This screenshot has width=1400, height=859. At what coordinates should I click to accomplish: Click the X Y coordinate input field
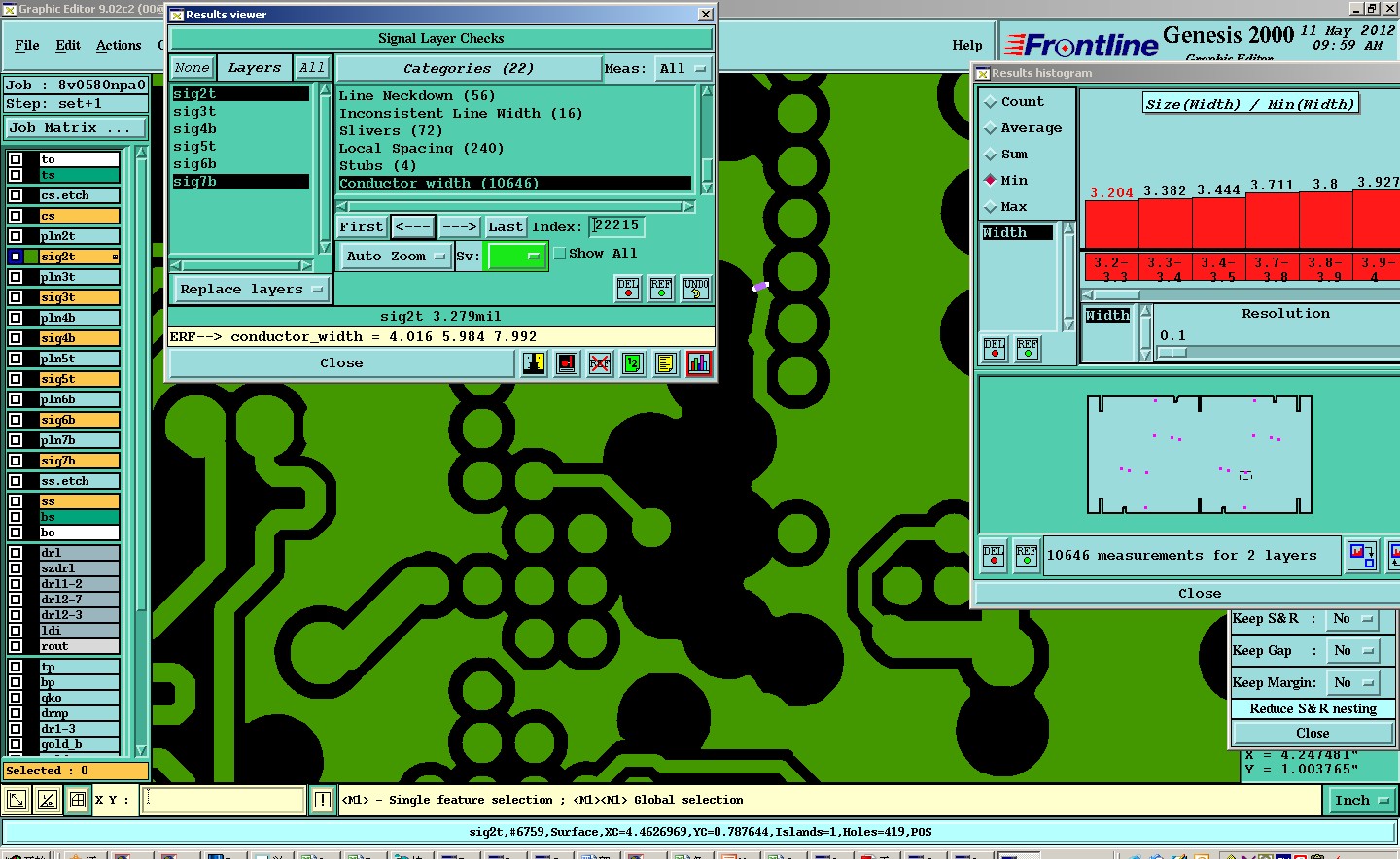(x=224, y=801)
